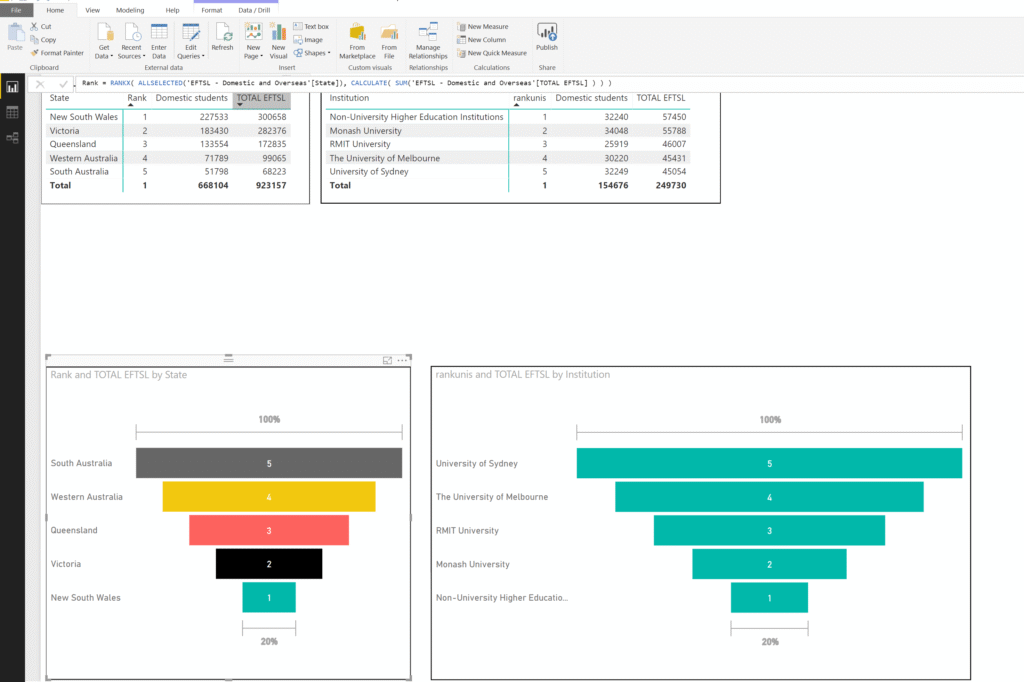Screen dimensions: 1024x682
Task: Click the Monash University table row
Action: coord(507,131)
